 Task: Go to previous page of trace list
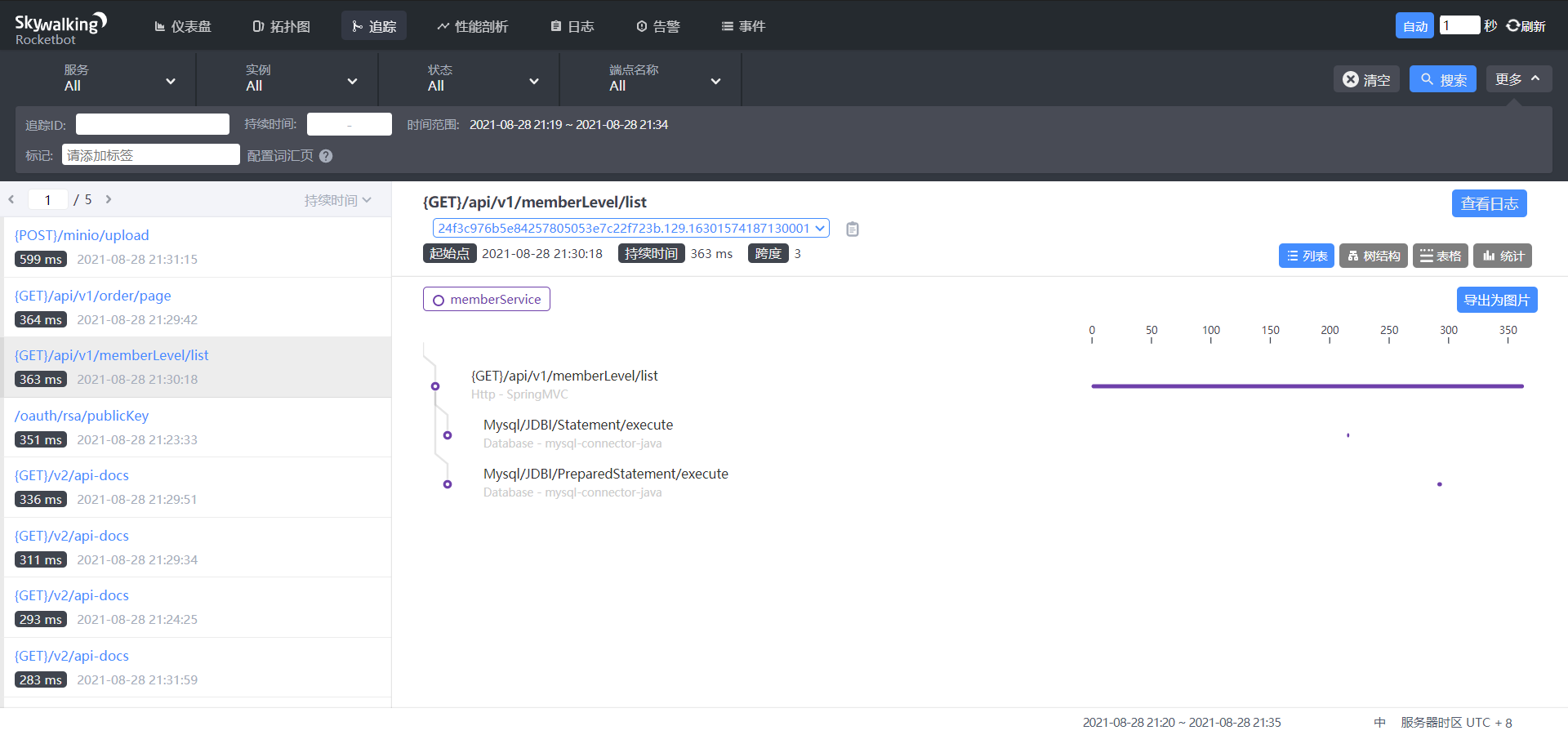tap(11, 199)
